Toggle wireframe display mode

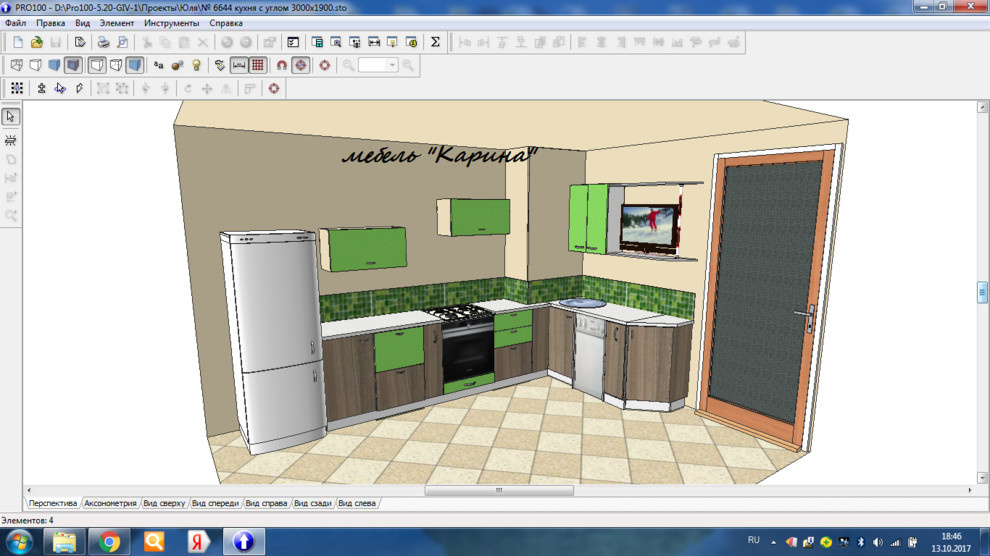click(x=17, y=65)
